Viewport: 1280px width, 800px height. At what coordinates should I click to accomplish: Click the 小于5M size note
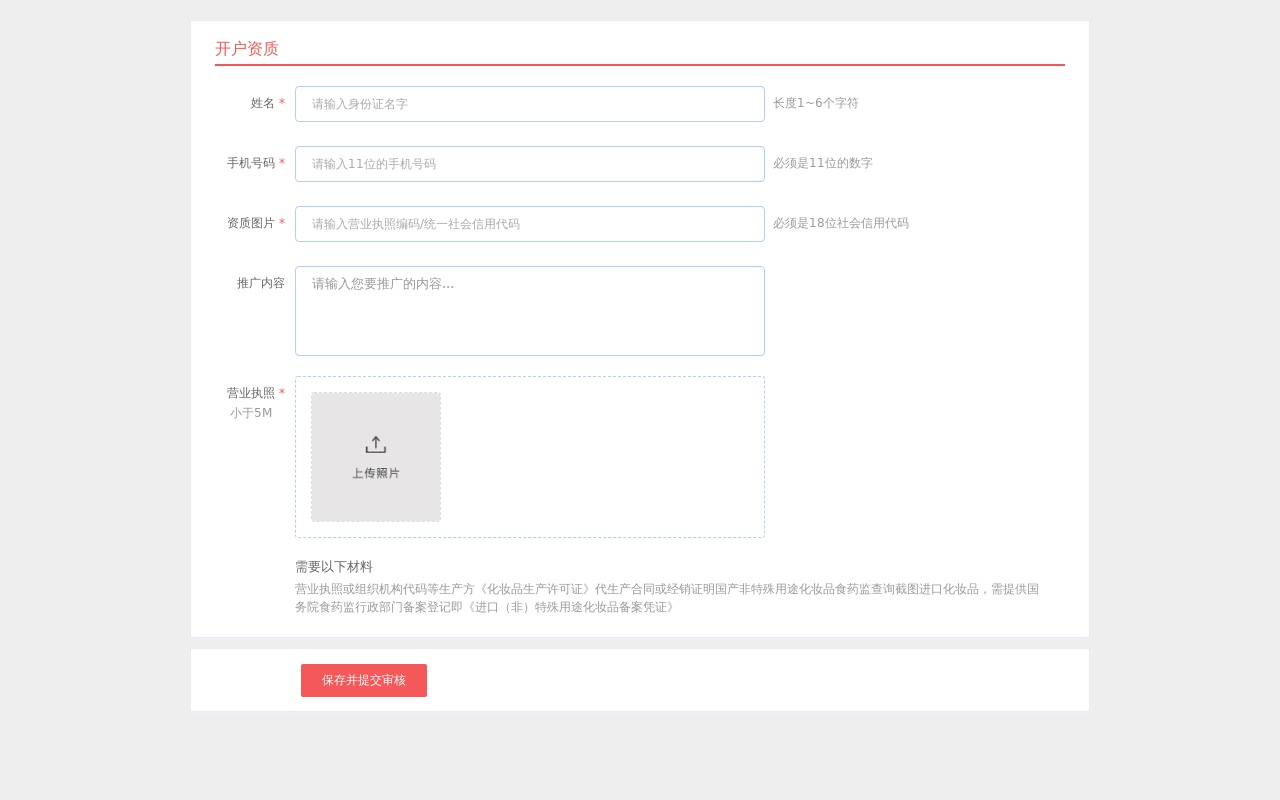pyautogui.click(x=251, y=413)
